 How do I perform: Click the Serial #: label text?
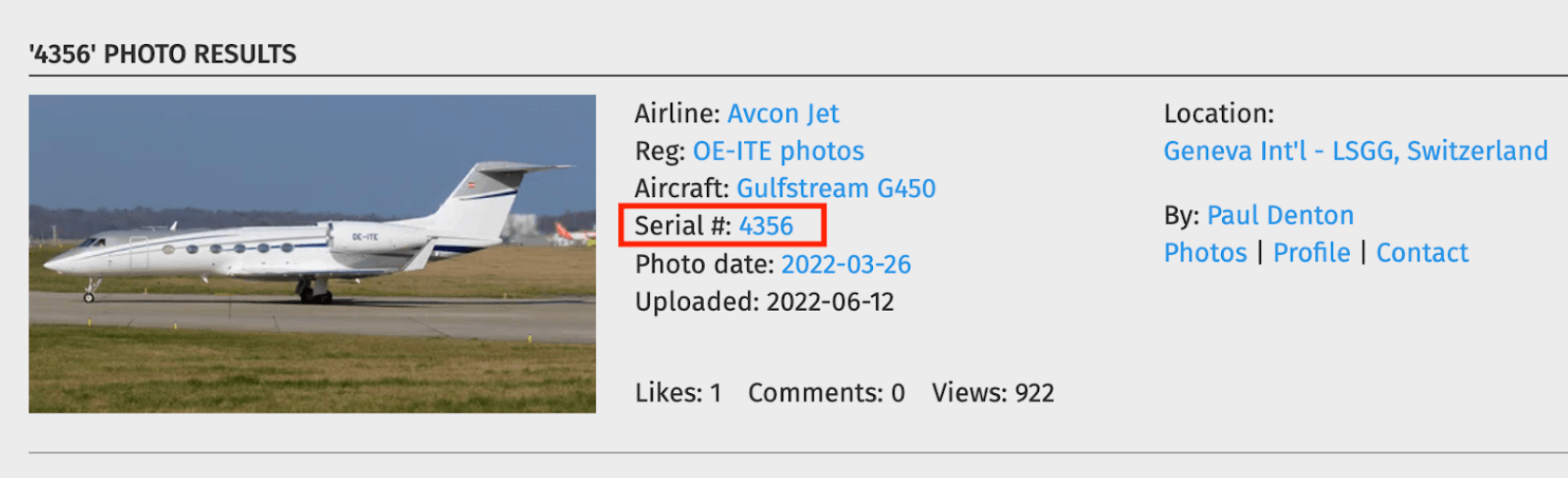[x=683, y=227]
